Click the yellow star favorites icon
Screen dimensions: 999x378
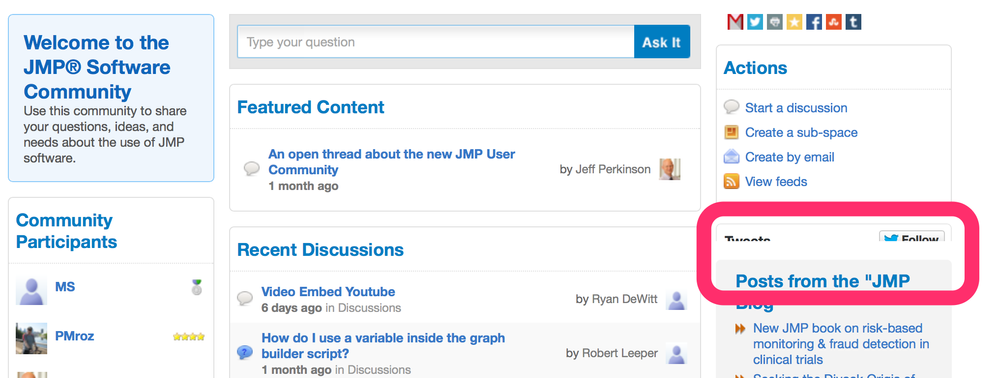coord(794,22)
